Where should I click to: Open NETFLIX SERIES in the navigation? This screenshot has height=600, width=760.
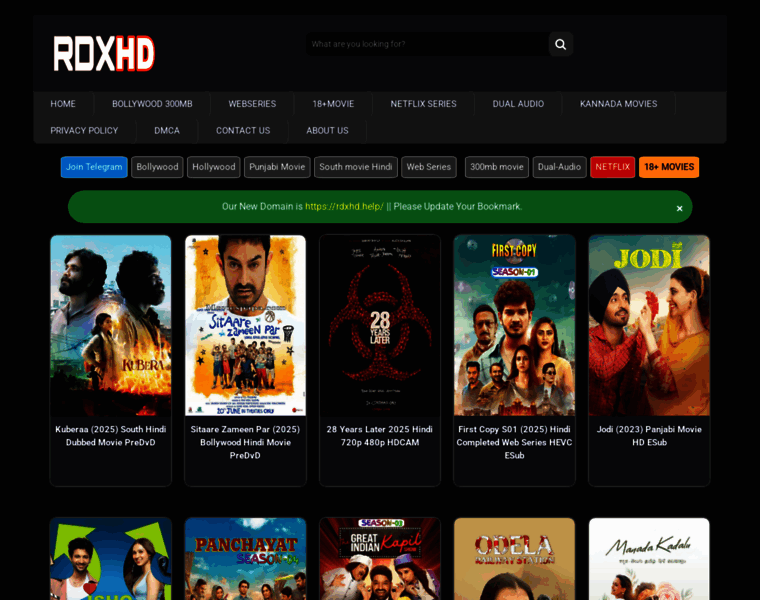[x=424, y=104]
